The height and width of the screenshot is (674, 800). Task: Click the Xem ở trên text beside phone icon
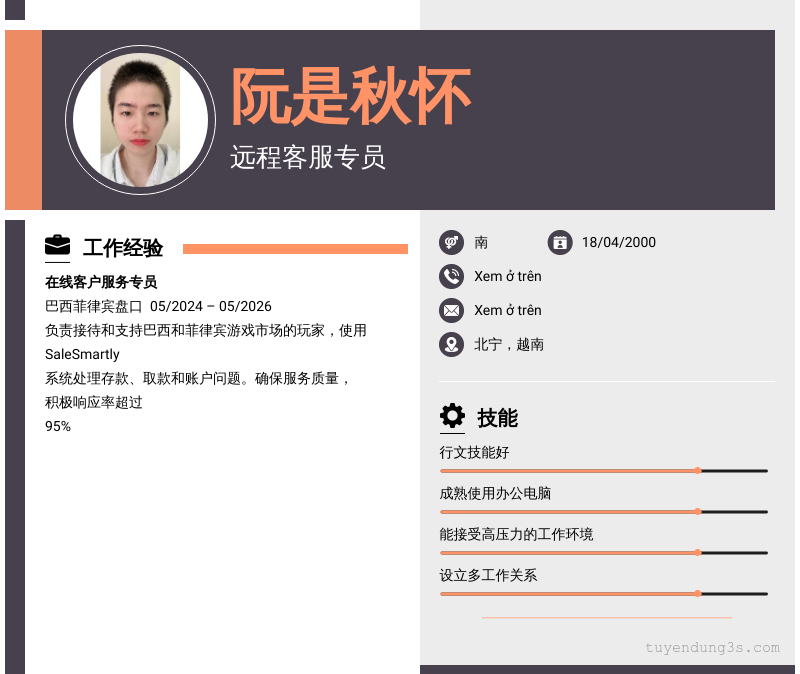(x=508, y=277)
